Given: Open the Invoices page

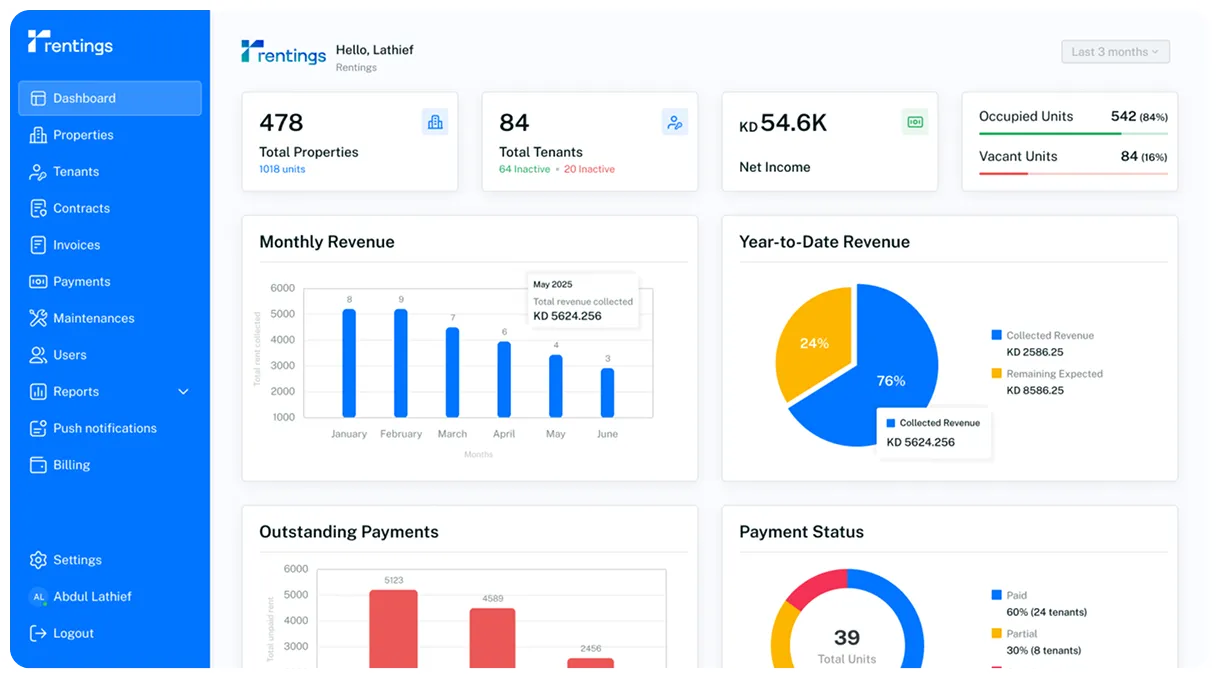Looking at the screenshot, I should [76, 245].
